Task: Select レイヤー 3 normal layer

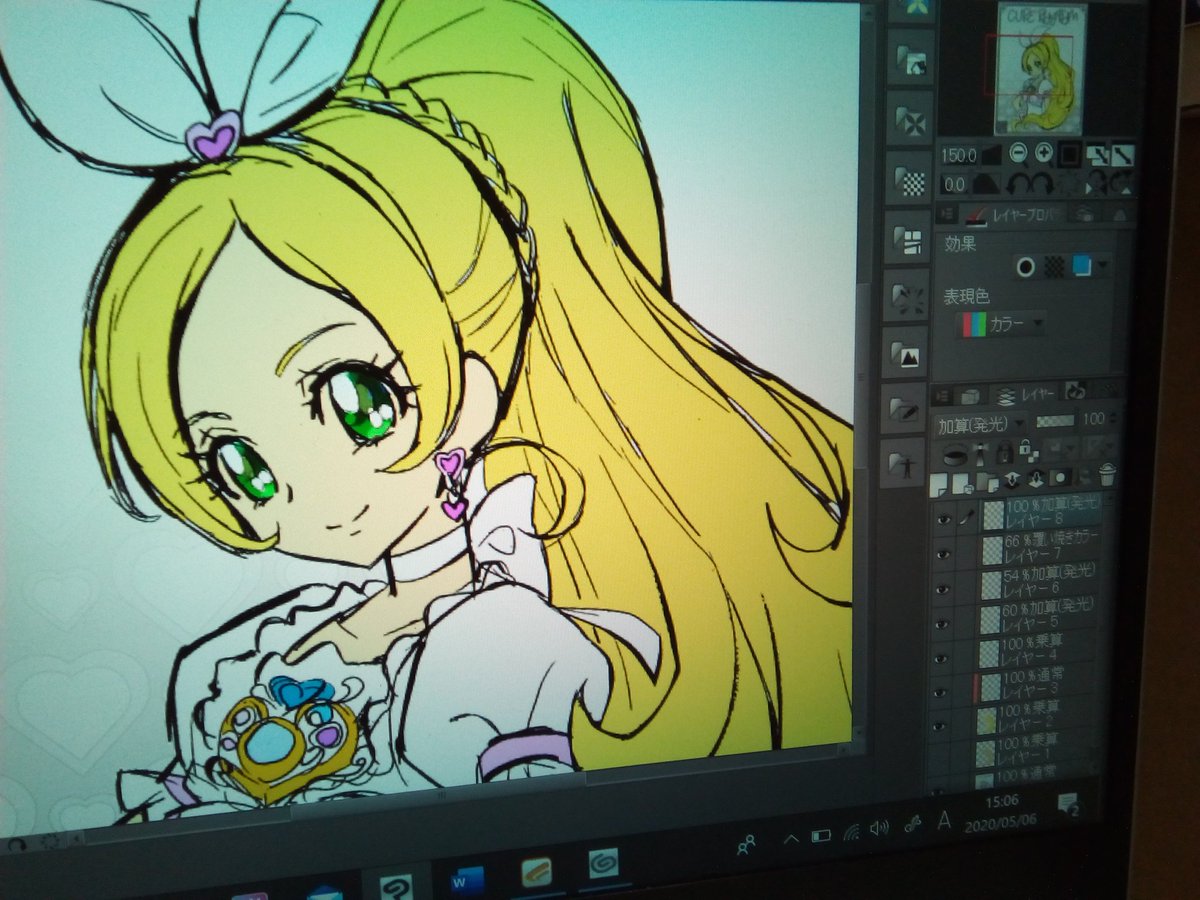Action: point(1035,686)
